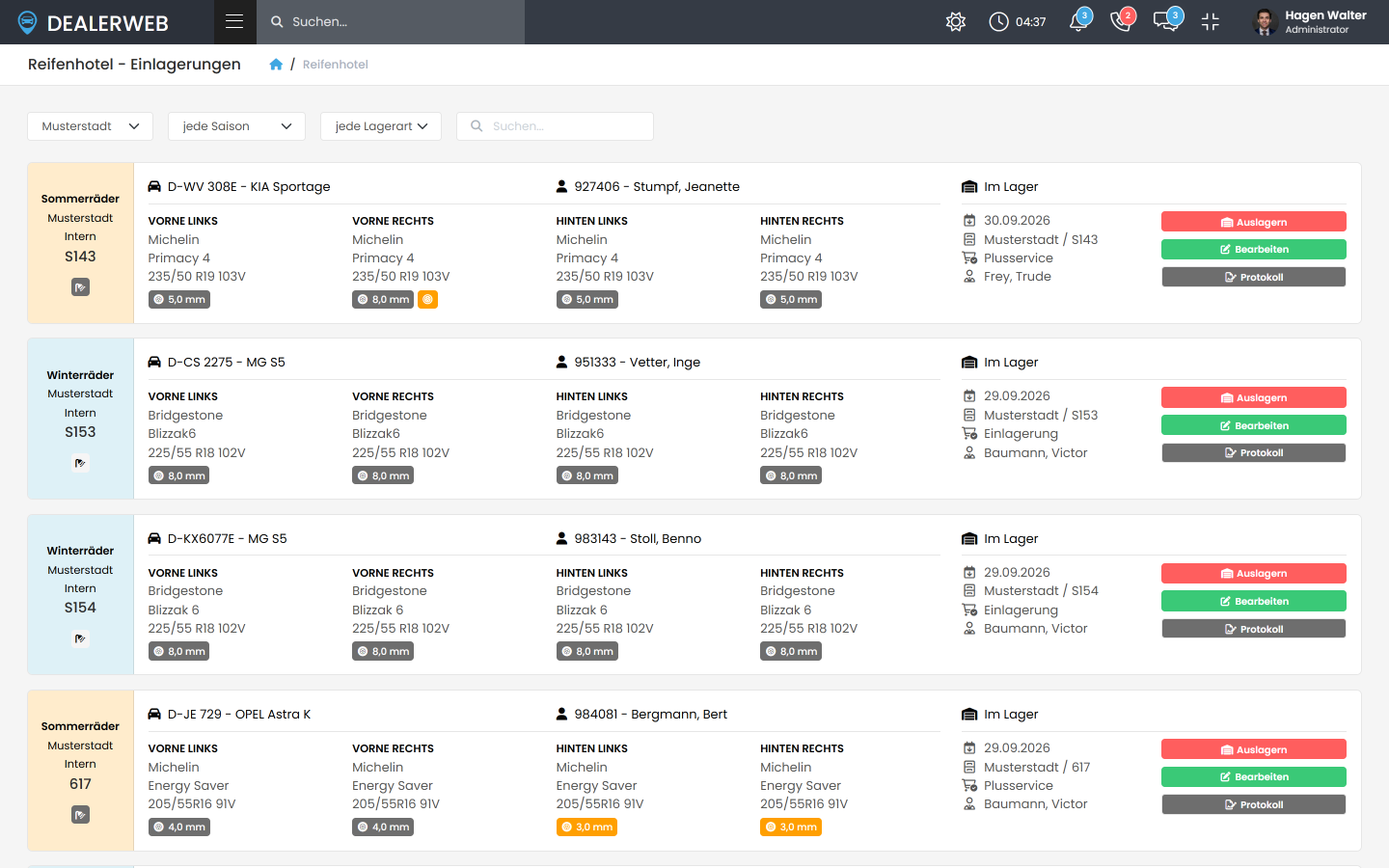This screenshot has width=1389, height=868.
Task: Open Protokoll for Bergmann, Bert
Action: (x=1253, y=804)
